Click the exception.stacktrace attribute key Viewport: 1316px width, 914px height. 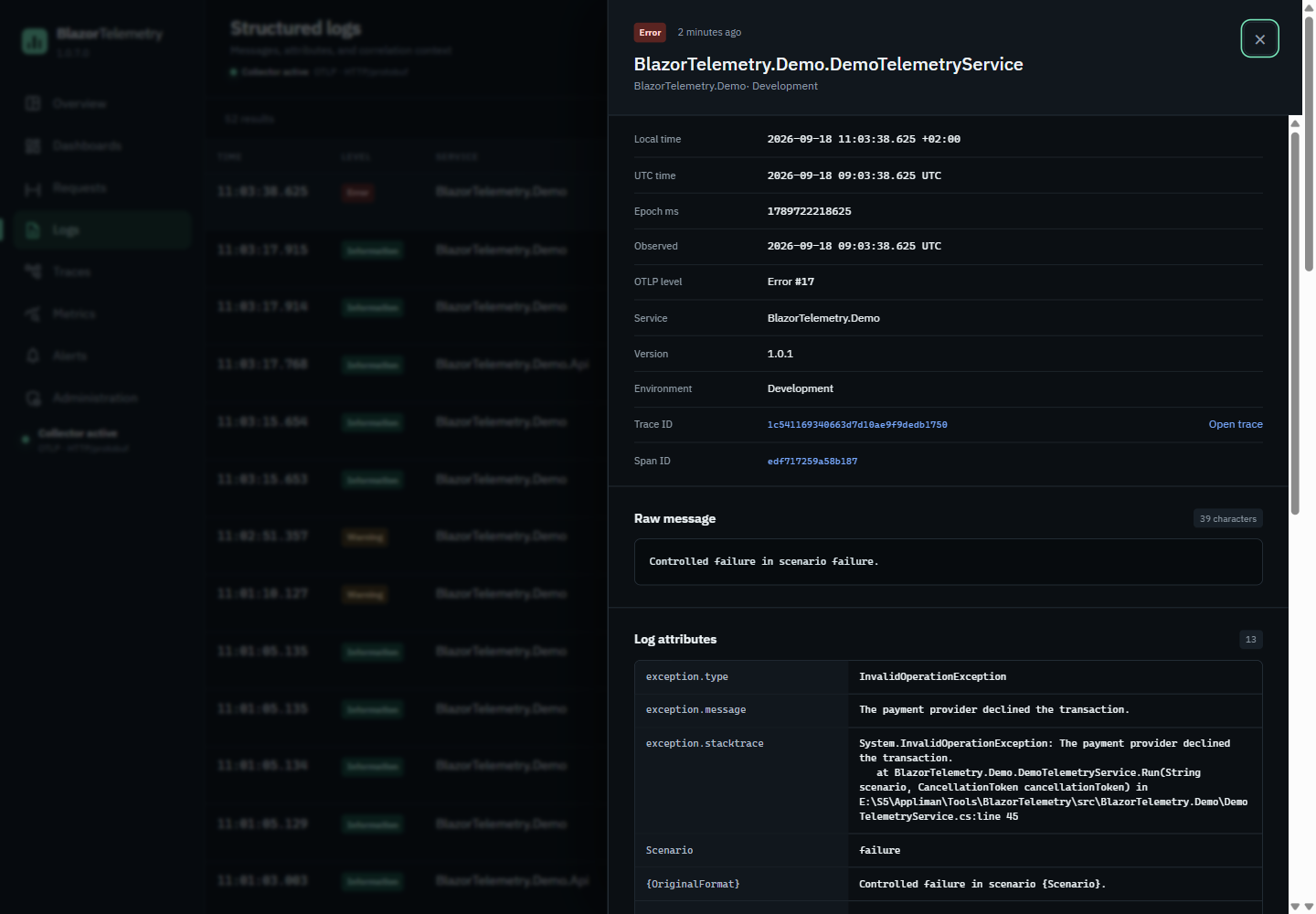pos(705,744)
